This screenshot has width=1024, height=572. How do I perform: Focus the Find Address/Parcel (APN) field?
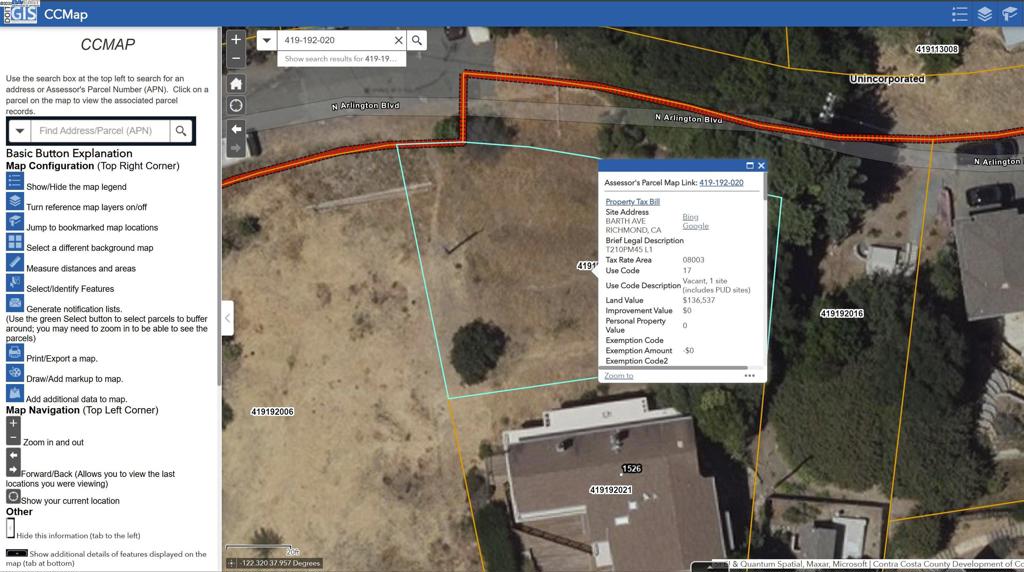(101, 131)
